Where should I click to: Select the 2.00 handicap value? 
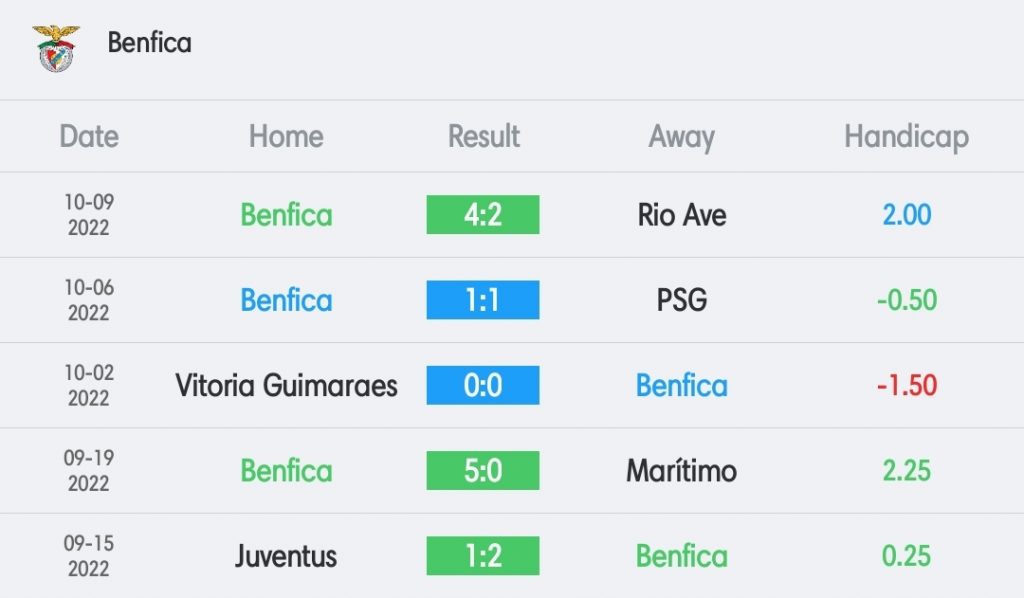click(906, 215)
